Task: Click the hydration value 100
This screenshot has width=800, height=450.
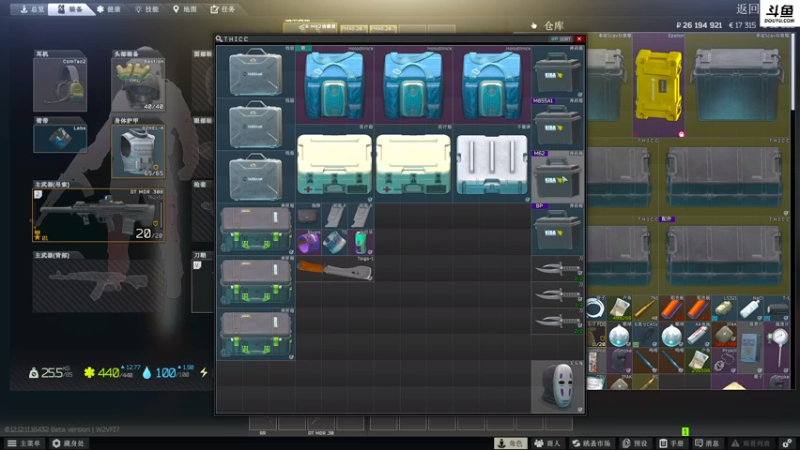Action: click(x=166, y=373)
